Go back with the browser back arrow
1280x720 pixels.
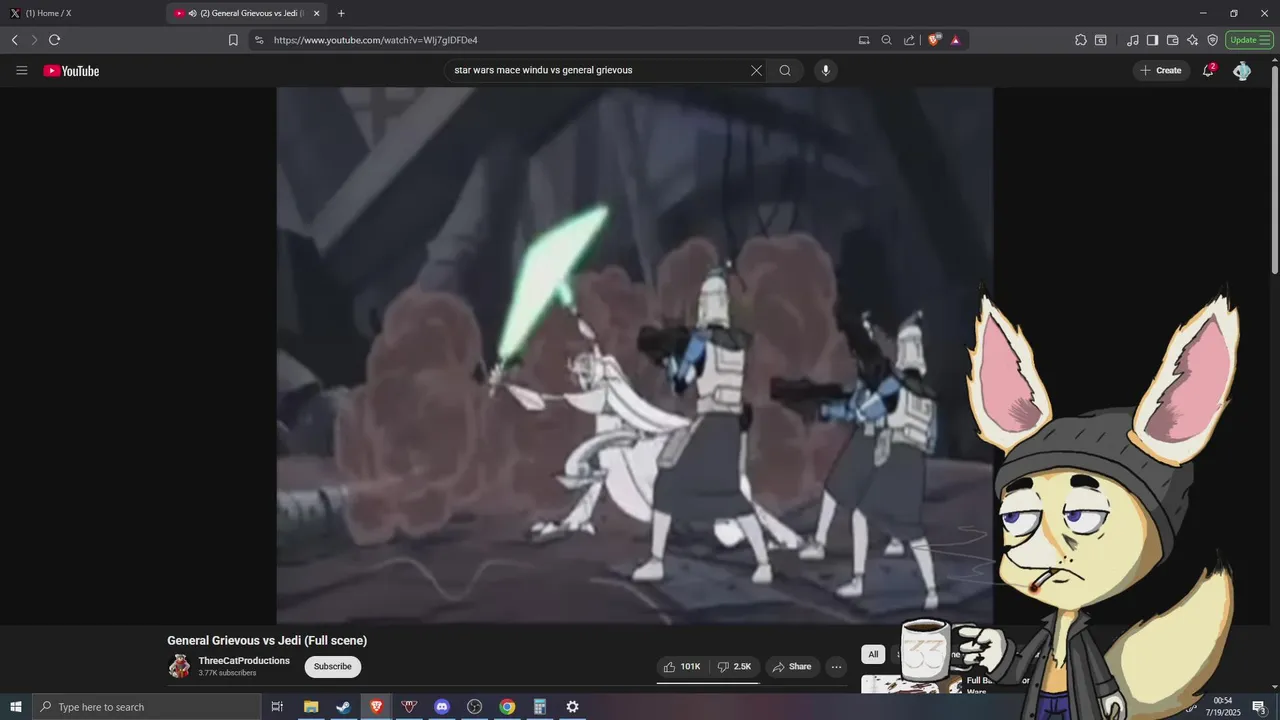[14, 40]
